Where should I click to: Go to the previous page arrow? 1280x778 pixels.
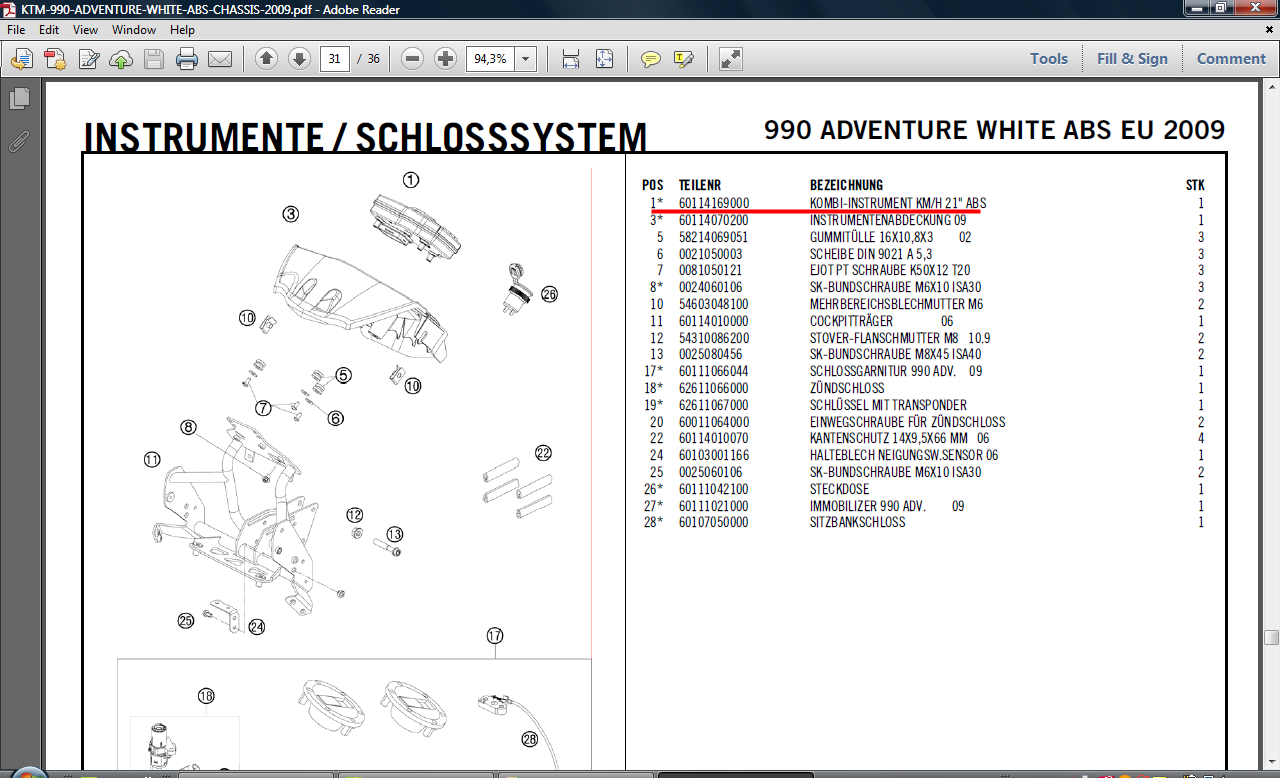266,59
